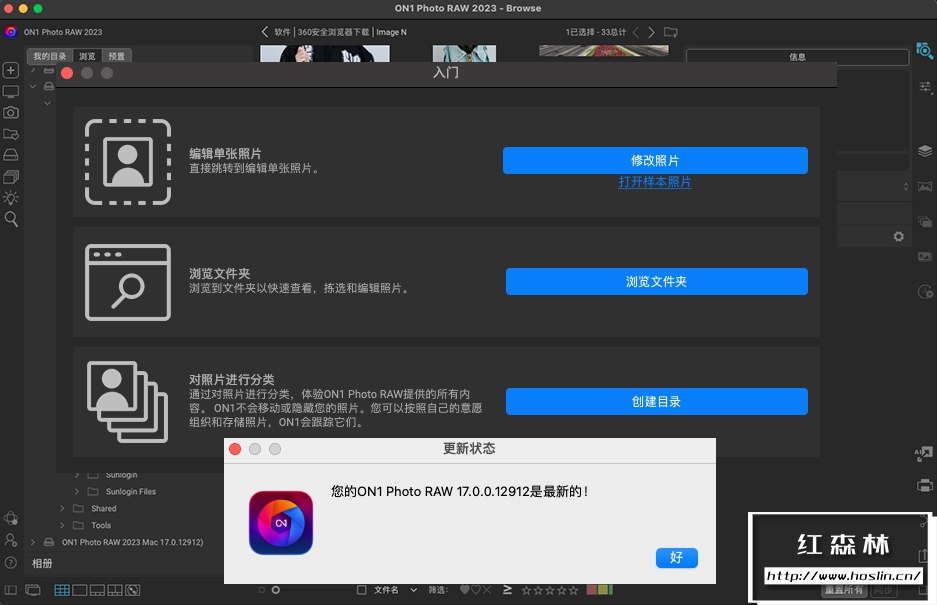
Task: Click the 创建目录 button
Action: tap(656, 402)
